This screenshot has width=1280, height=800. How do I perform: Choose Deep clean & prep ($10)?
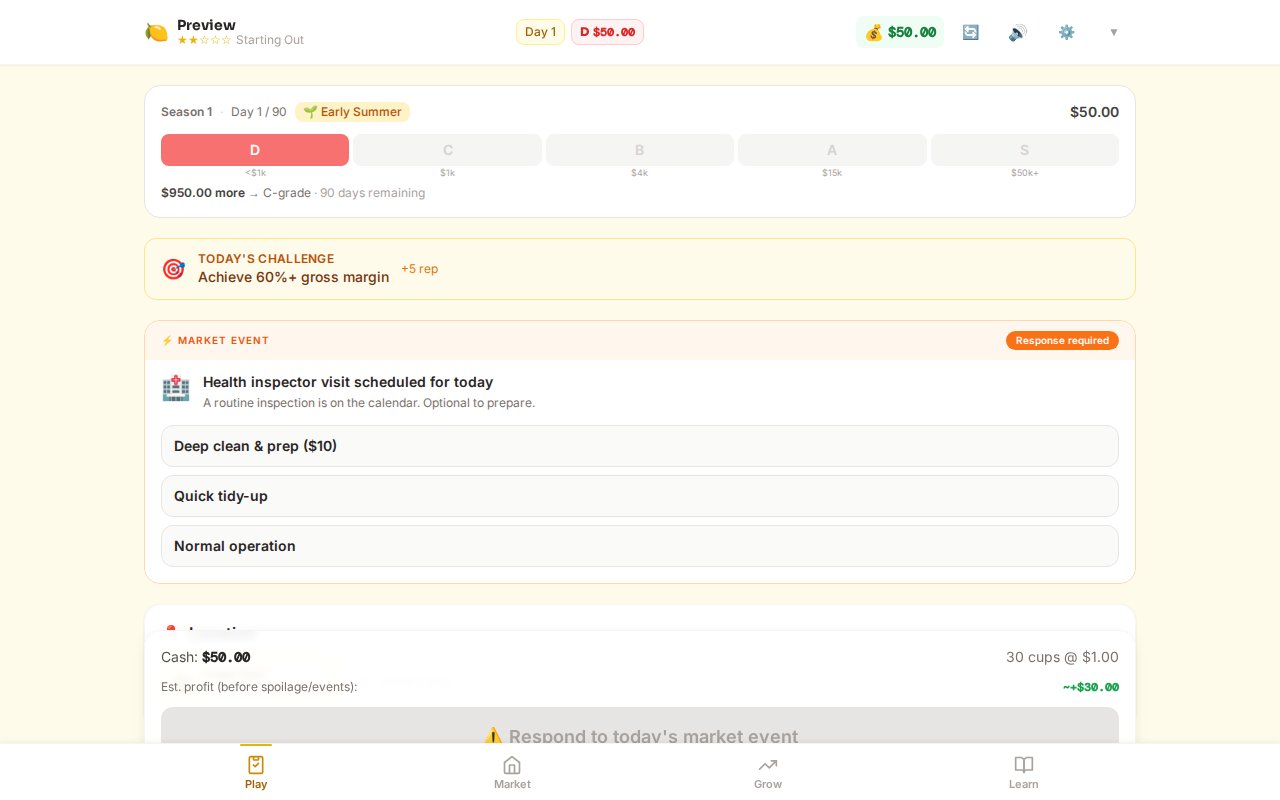640,446
